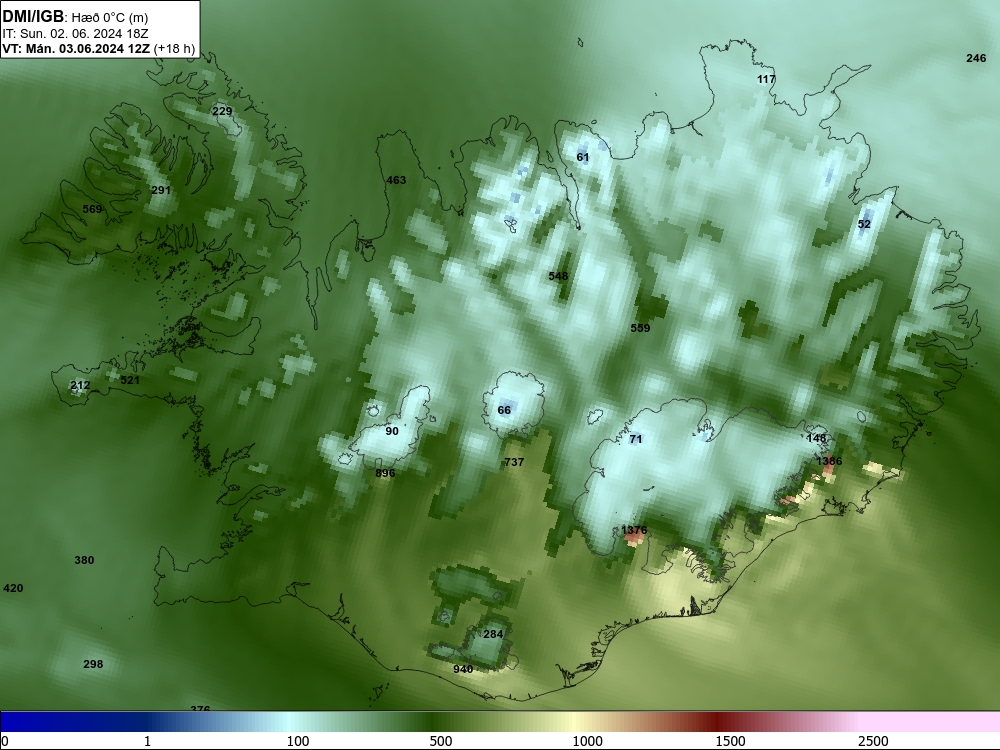Click the map value 148
Image resolution: width=1000 pixels, height=750 pixels.
point(816,438)
